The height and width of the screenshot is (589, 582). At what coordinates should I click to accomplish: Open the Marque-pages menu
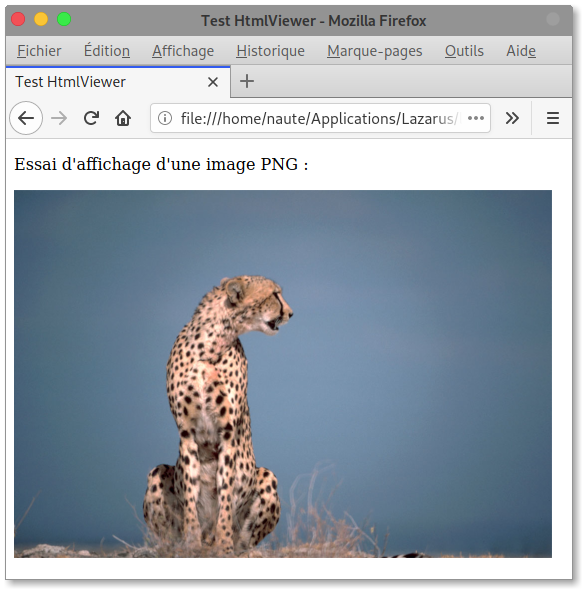(375, 51)
